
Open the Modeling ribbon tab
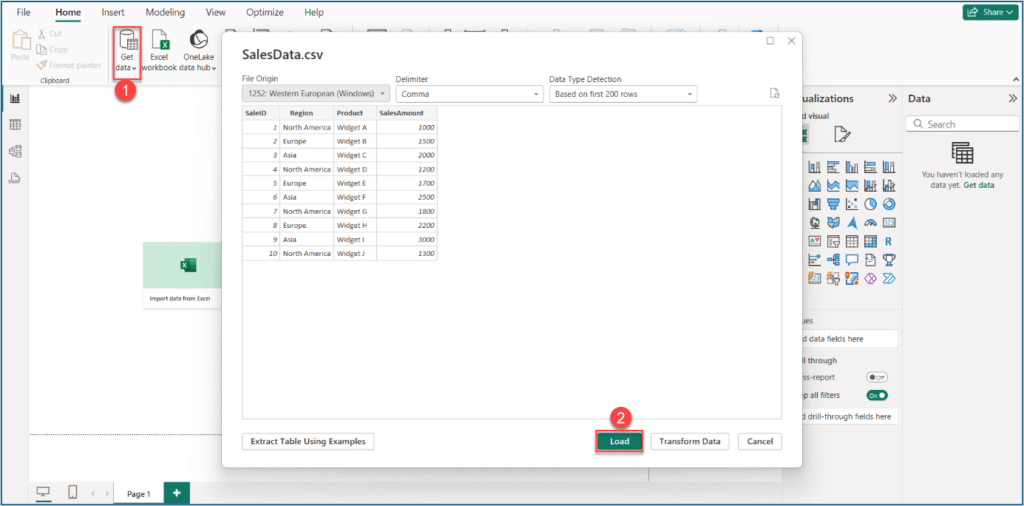[x=165, y=12]
